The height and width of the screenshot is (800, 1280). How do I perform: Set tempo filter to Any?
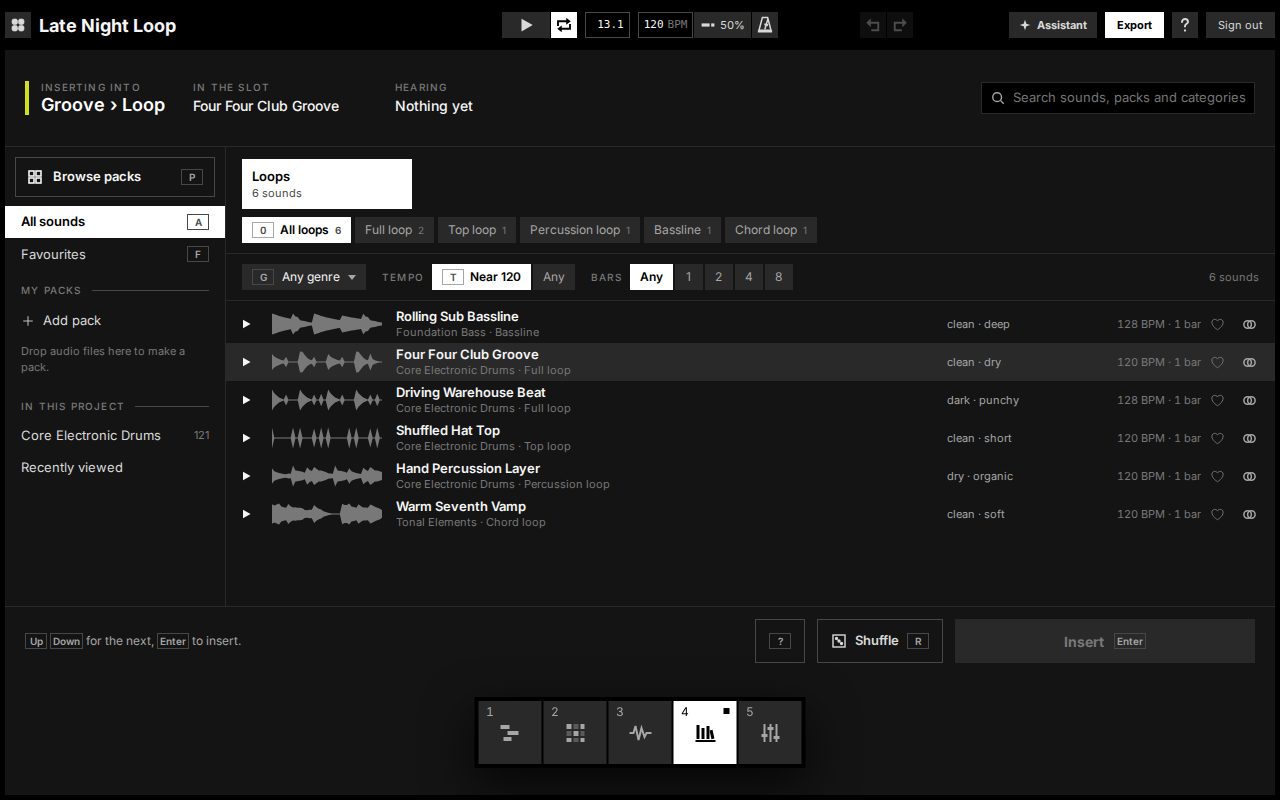554,277
